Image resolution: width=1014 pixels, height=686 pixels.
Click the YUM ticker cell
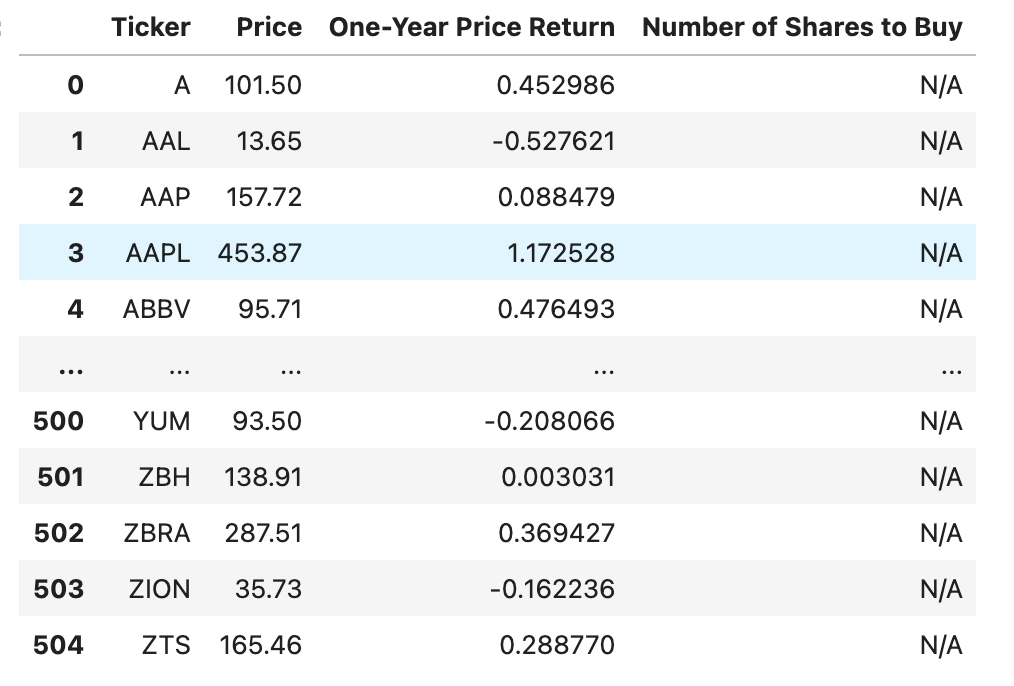click(165, 421)
